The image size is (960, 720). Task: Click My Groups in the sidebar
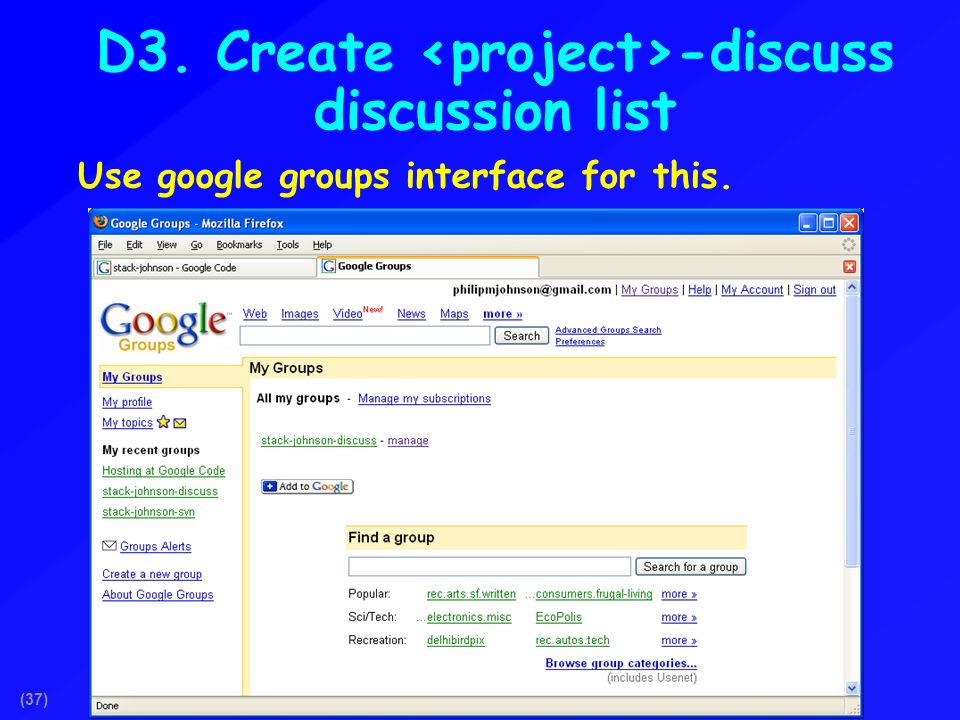(x=132, y=377)
